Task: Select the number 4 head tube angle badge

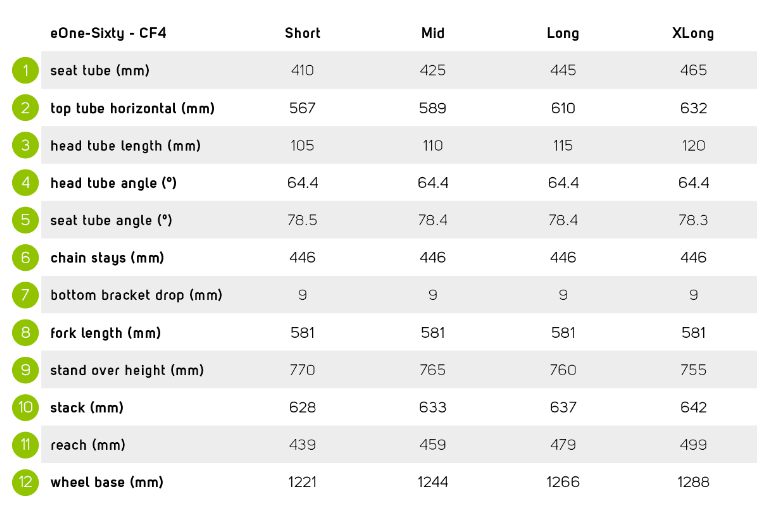Action: click(25, 182)
